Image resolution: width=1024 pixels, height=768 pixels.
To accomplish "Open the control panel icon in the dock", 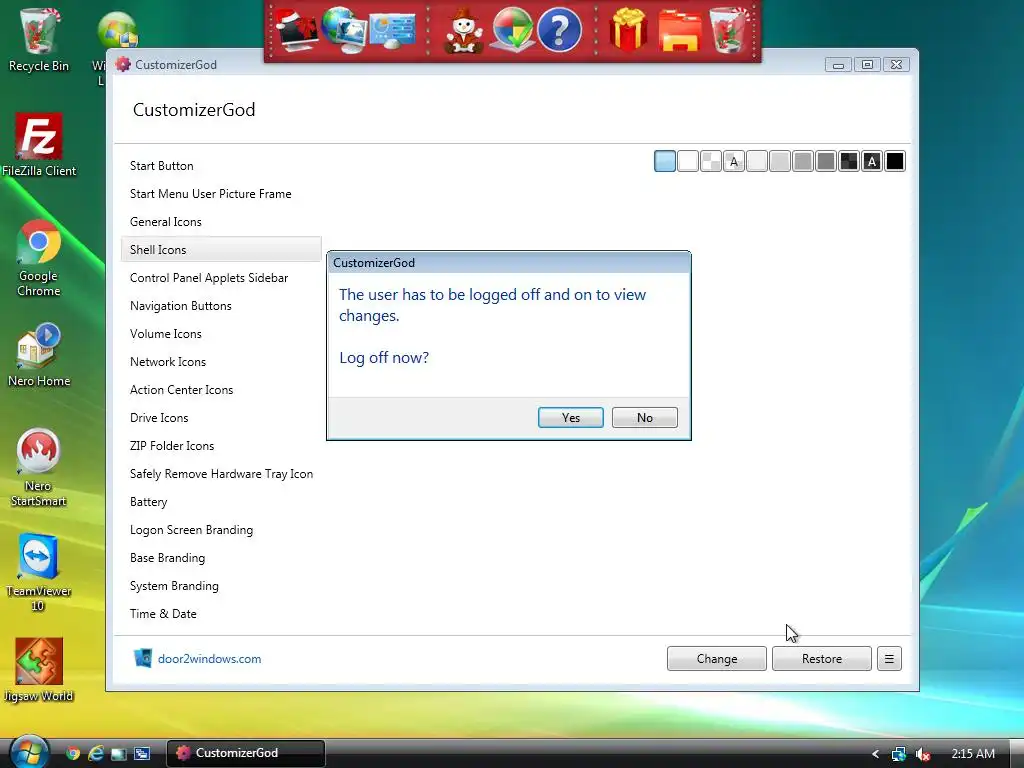I will coord(392,29).
